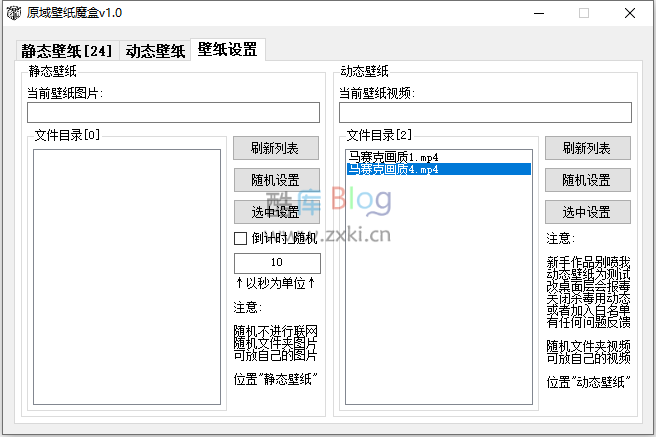Minimize the 原域壁纸魔盒 window
Screen dimensions: 656x437
click(x=539, y=13)
